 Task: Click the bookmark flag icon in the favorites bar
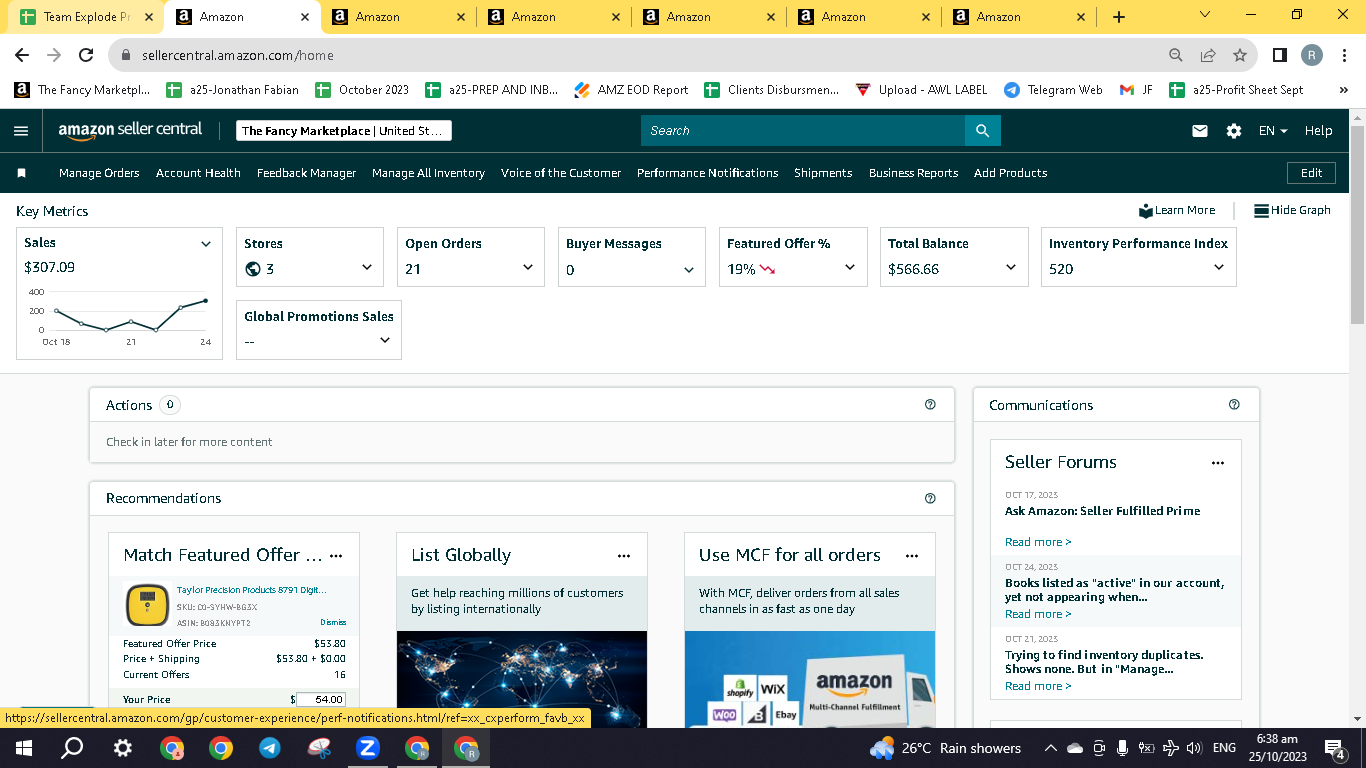point(21,173)
